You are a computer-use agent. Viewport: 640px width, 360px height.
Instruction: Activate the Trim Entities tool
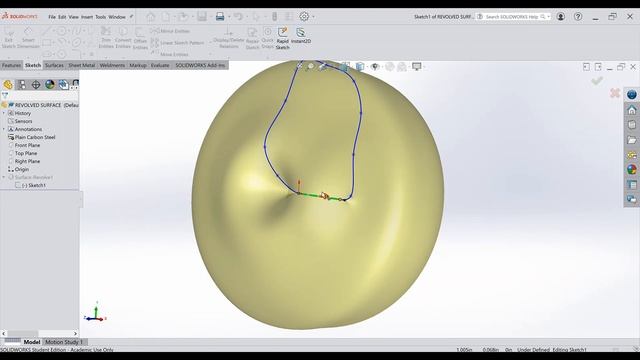pyautogui.click(x=106, y=38)
